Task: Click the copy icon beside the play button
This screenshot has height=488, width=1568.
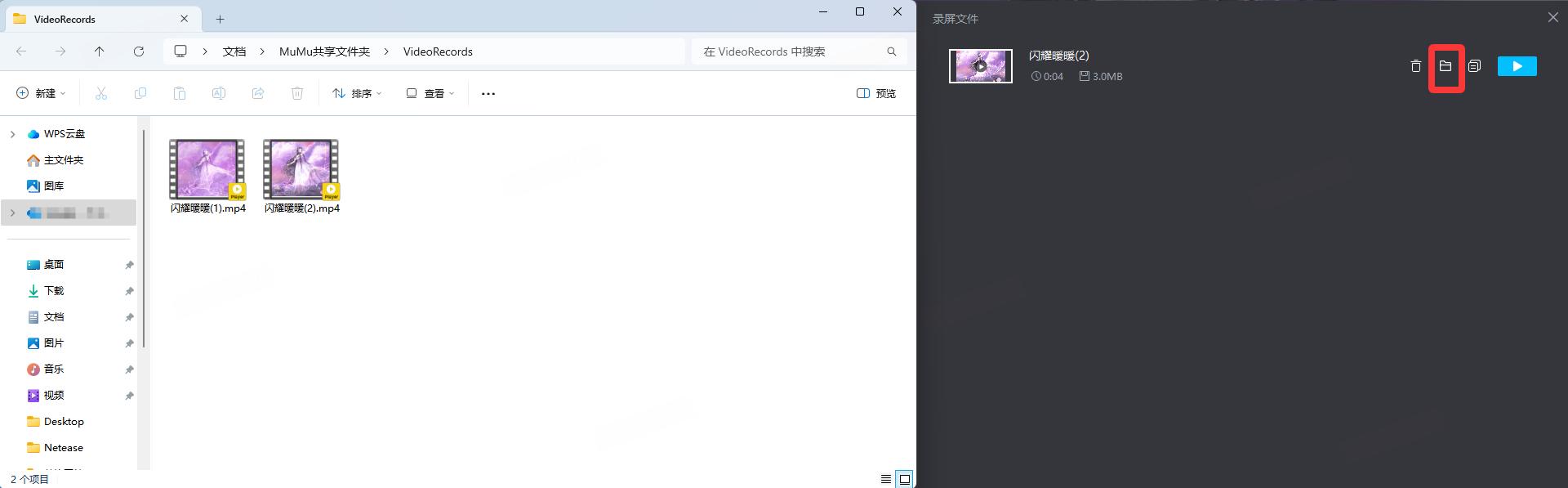Action: [1474, 66]
